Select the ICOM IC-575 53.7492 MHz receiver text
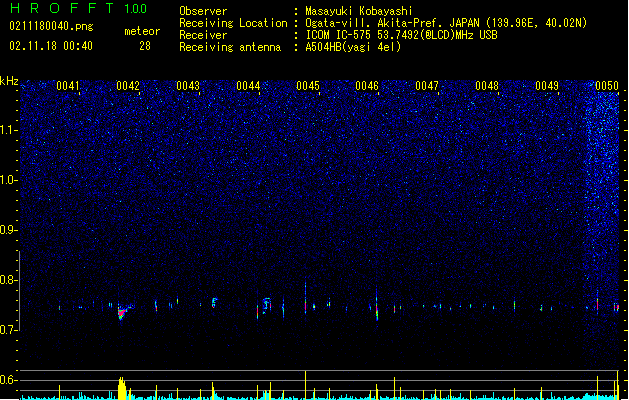629x400 pixels. click(401, 35)
